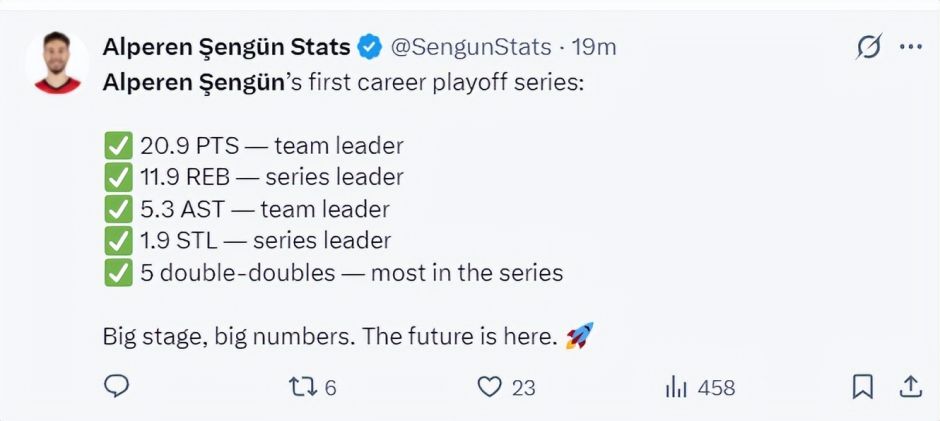Open the Grok explain-post icon
This screenshot has width=940, height=421.
869,47
